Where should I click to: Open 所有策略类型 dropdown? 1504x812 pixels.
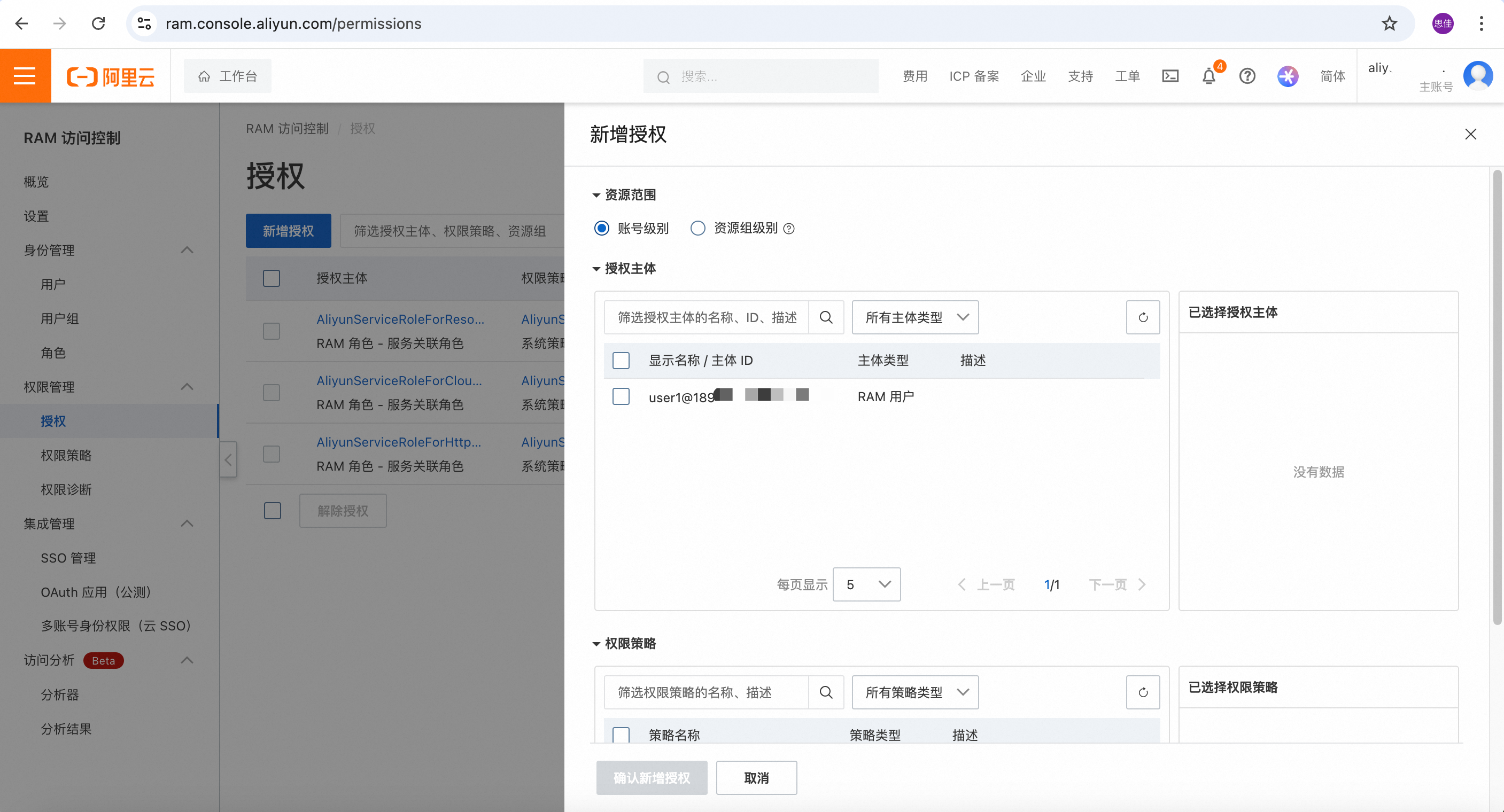(915, 692)
